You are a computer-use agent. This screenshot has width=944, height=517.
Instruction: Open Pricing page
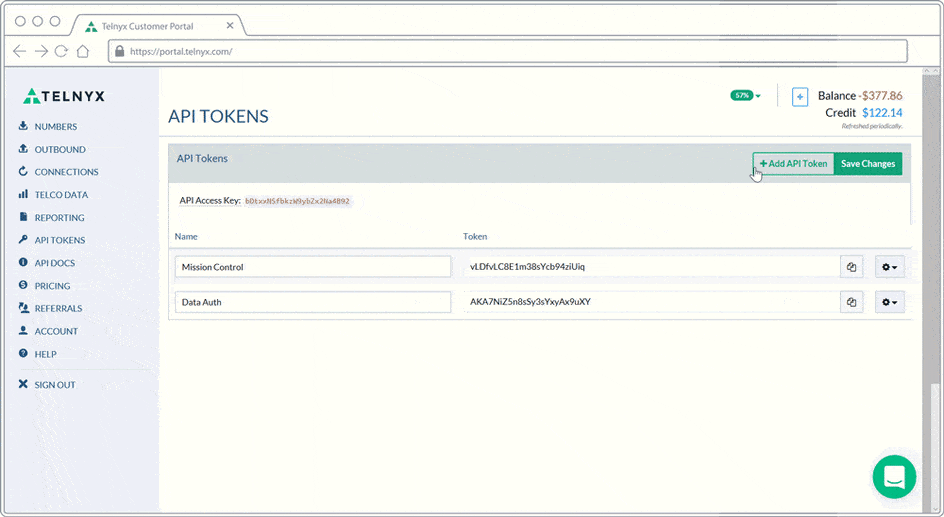click(52, 286)
